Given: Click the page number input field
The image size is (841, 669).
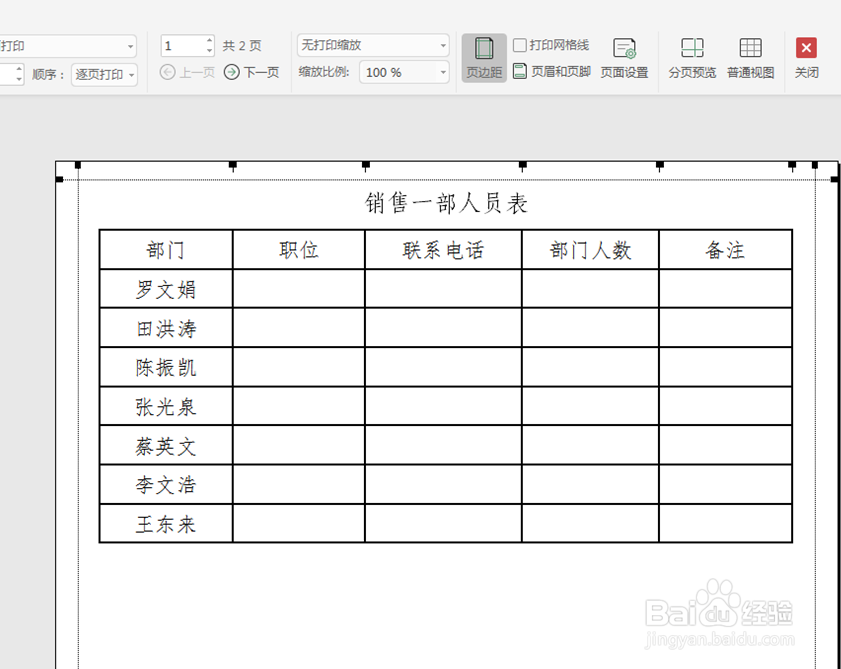Looking at the screenshot, I should (180, 45).
